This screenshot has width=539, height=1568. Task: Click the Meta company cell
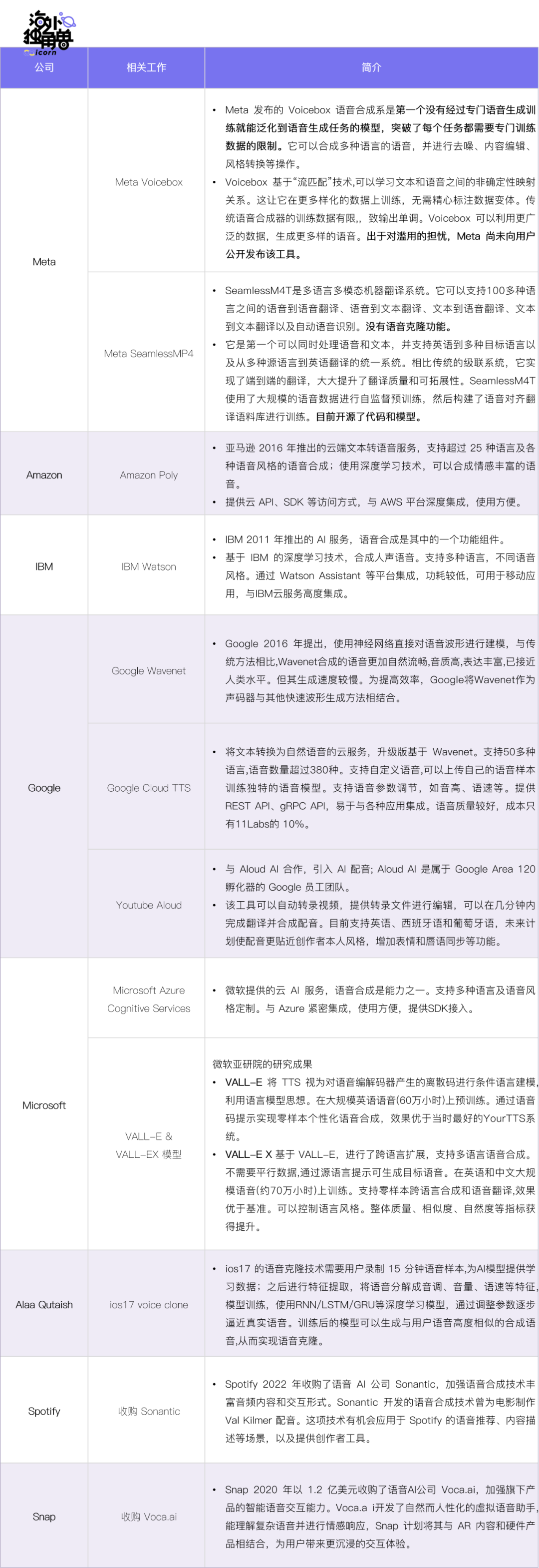pyautogui.click(x=44, y=261)
